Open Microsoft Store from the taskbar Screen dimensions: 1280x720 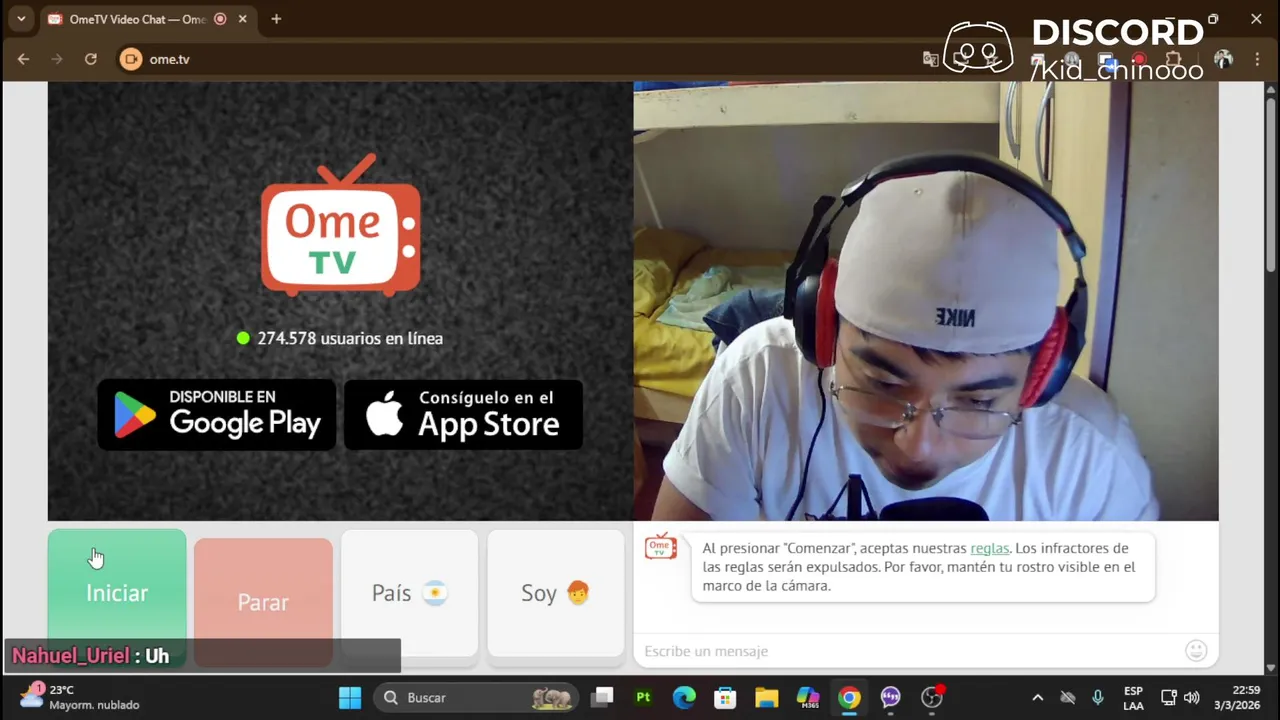point(725,697)
